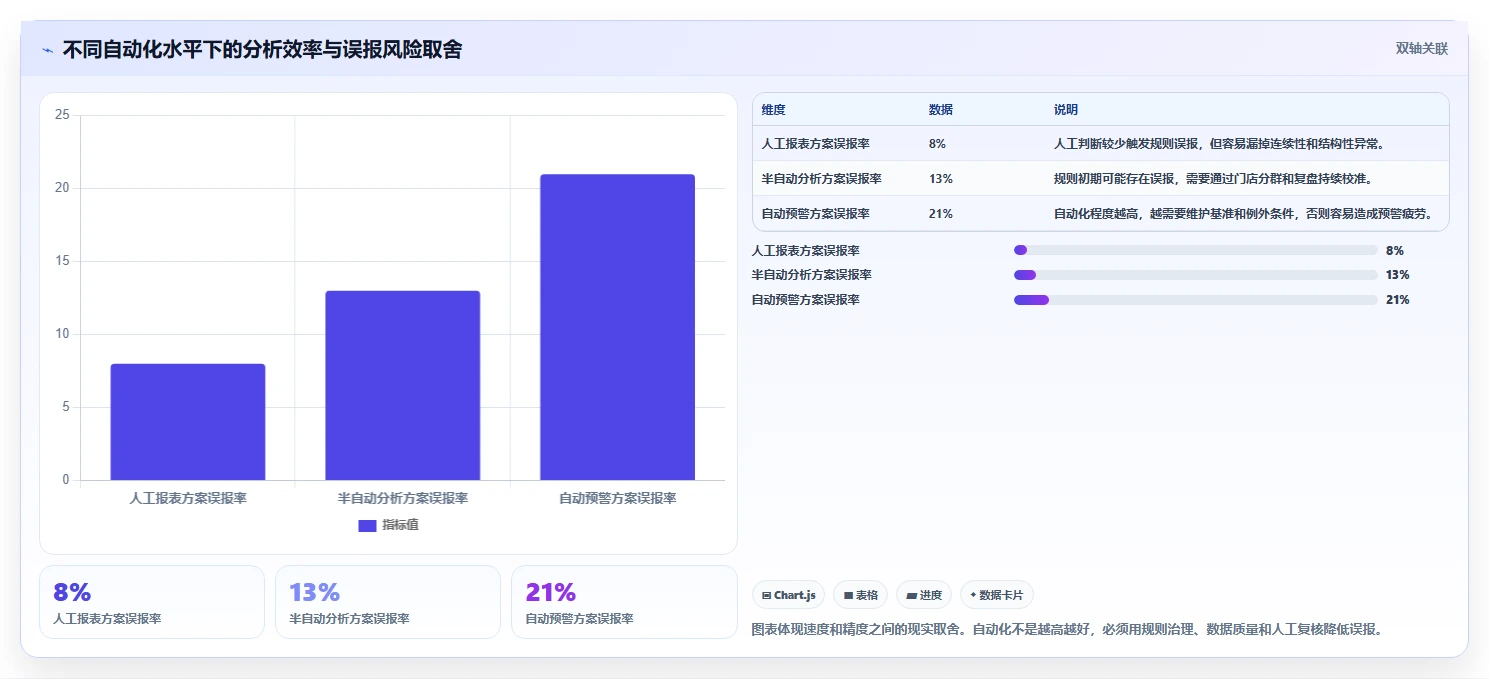Select table cell 人工报表方案误报率
The height and width of the screenshot is (679, 1489).
point(815,144)
